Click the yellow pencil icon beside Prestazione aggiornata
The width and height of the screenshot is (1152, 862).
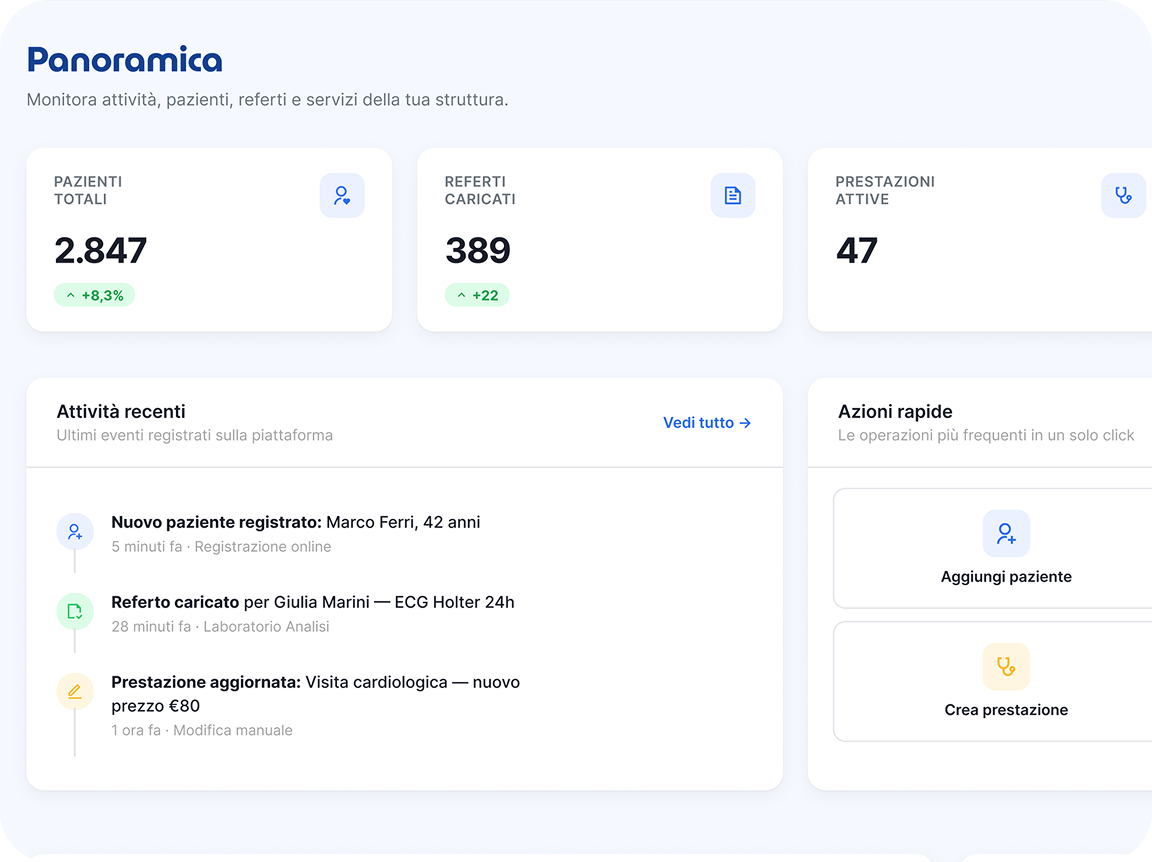point(75,692)
